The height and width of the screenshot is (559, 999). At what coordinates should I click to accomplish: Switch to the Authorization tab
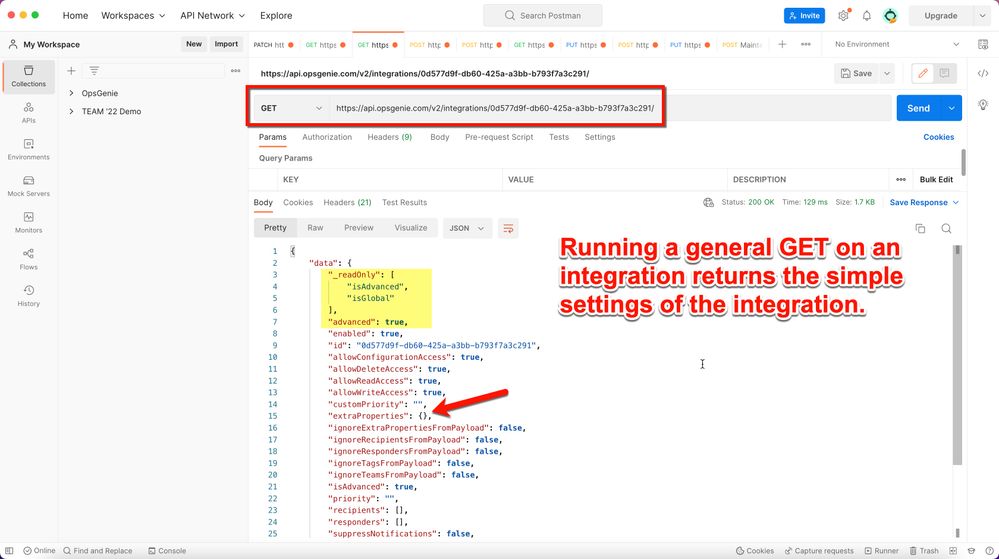[x=327, y=137]
